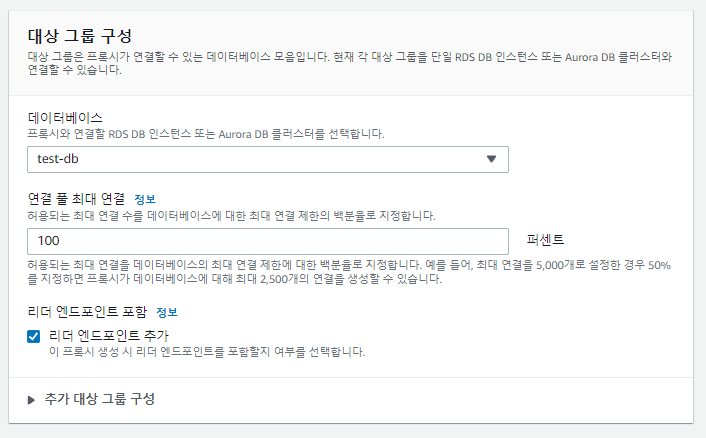Screen dimensions: 706x438
Task: Click the description below 리더 엔드포인트 추가
Action: click(206, 352)
